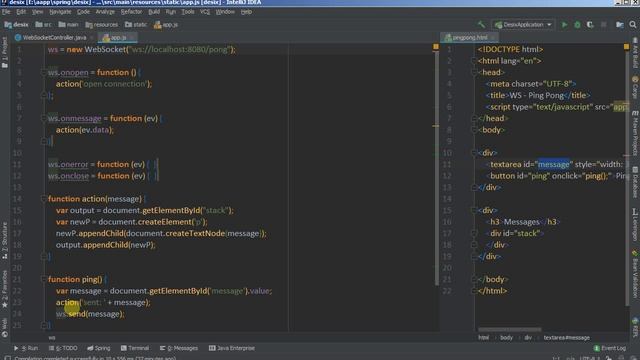Click the desix project breadcrumb
Image resolution: width=640 pixels, height=360 pixels.
coord(16,25)
